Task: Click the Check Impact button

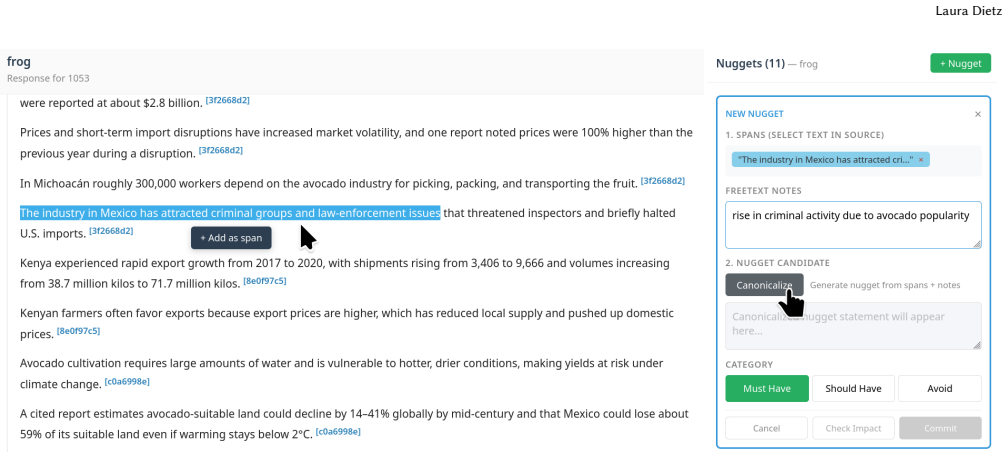Action: coord(853,428)
